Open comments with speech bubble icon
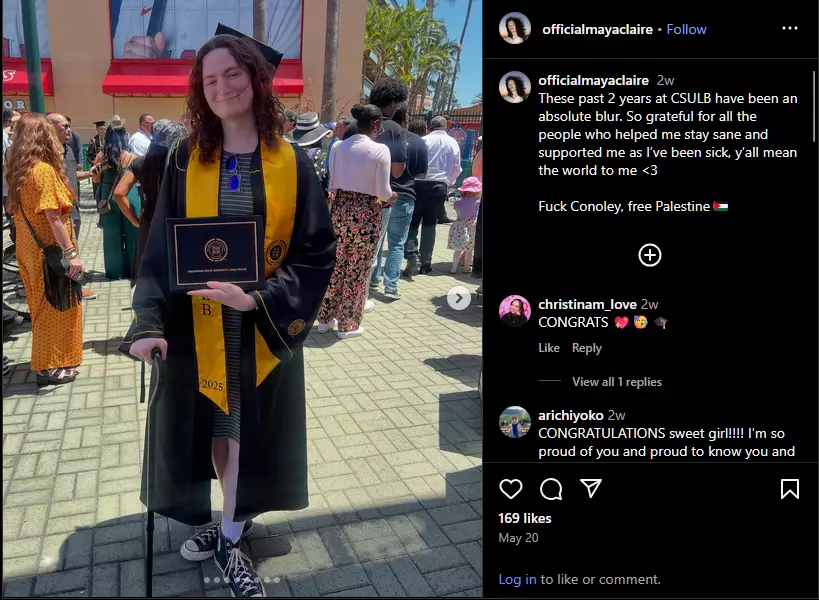Viewport: 819px width, 600px height. coord(551,489)
